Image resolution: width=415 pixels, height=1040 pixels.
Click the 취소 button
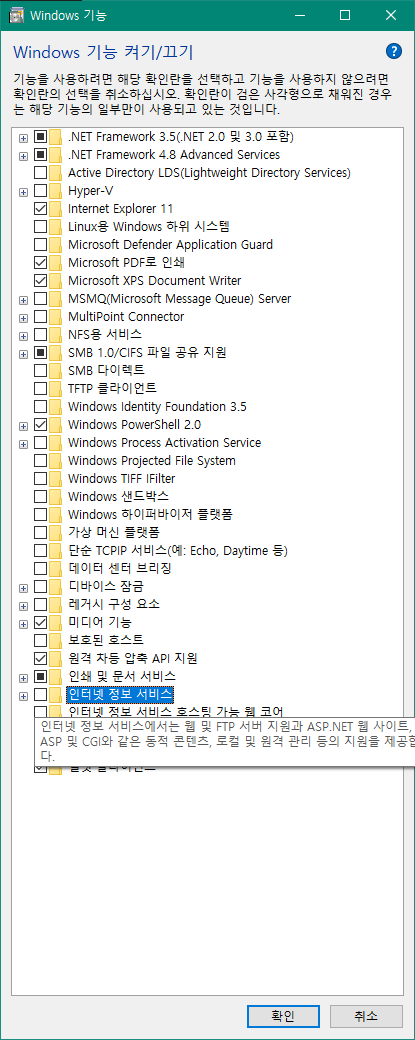pos(366,1015)
